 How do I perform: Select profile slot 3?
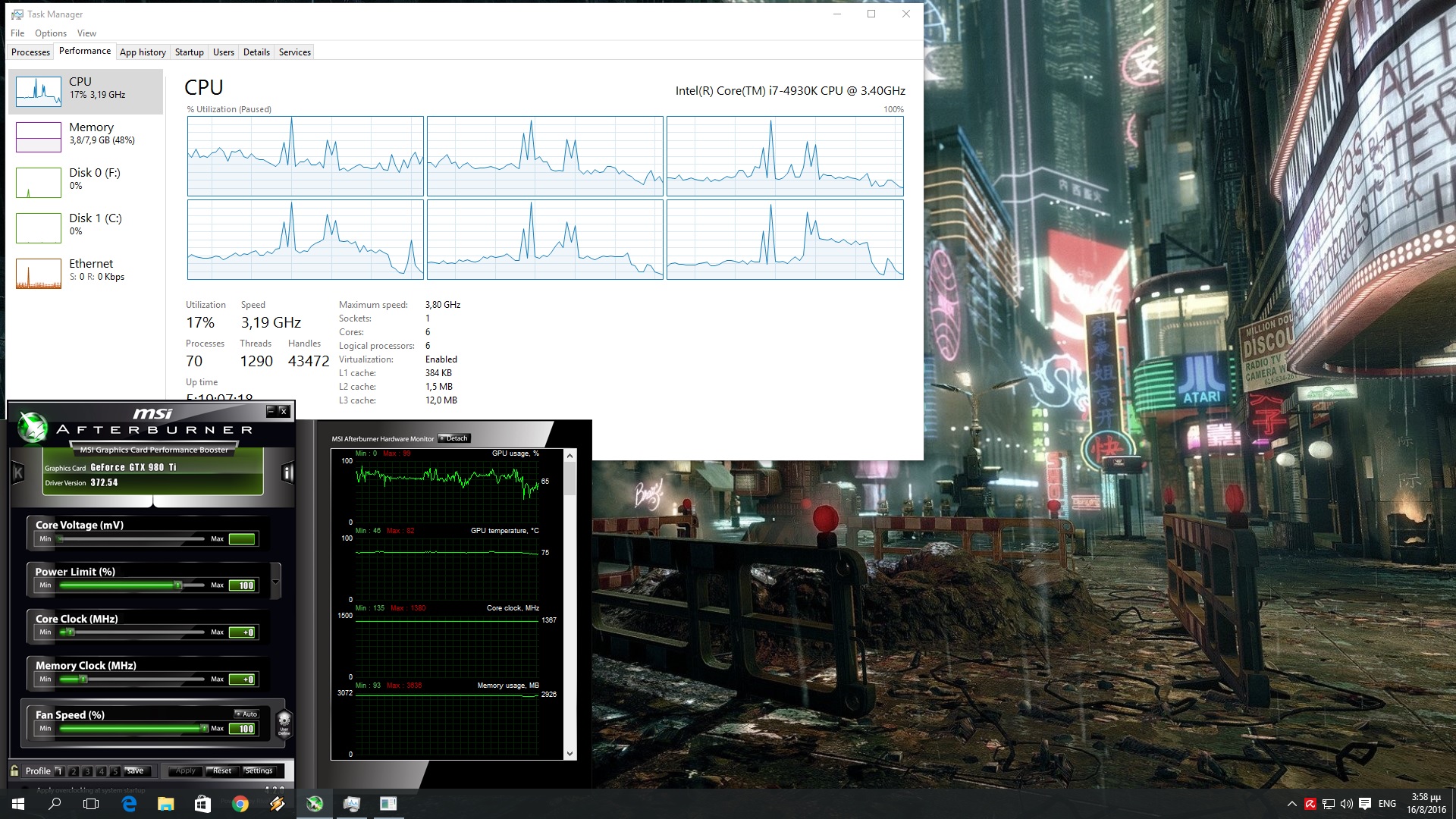87,771
